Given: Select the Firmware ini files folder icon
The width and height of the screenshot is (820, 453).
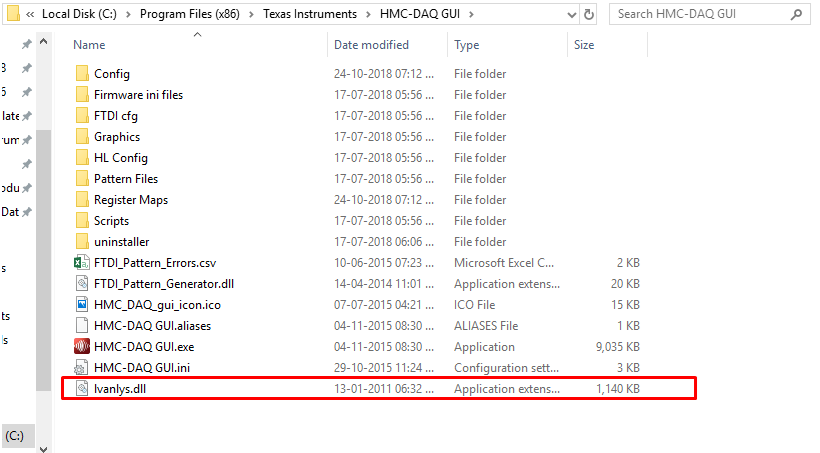Looking at the screenshot, I should point(82,94).
